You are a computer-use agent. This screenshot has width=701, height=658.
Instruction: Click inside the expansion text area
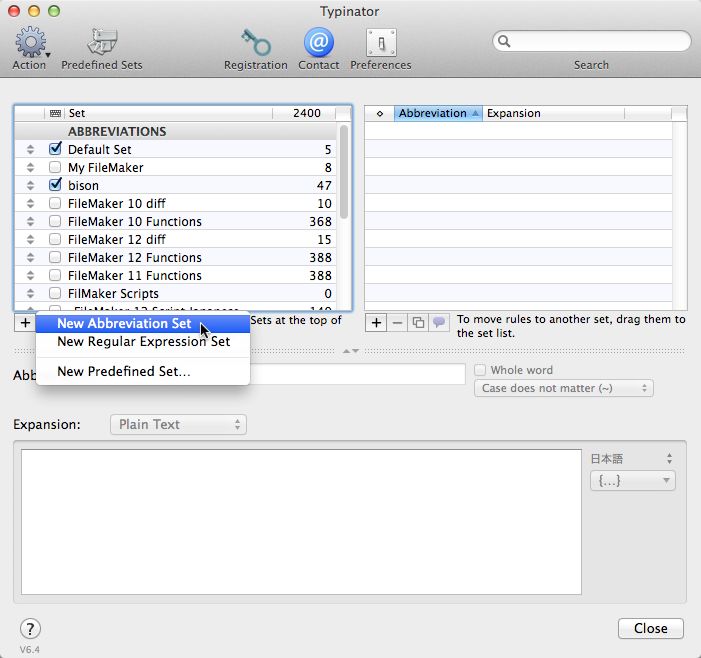pos(301,522)
